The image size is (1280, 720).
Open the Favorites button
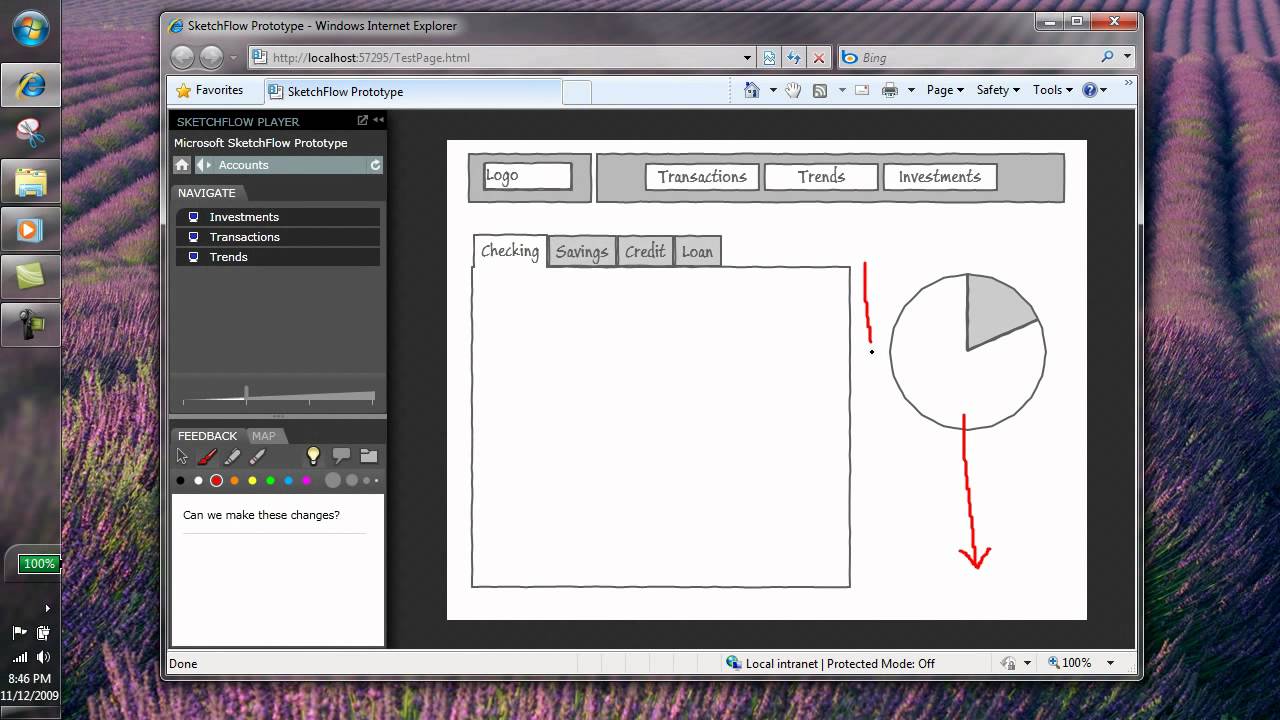coord(210,90)
